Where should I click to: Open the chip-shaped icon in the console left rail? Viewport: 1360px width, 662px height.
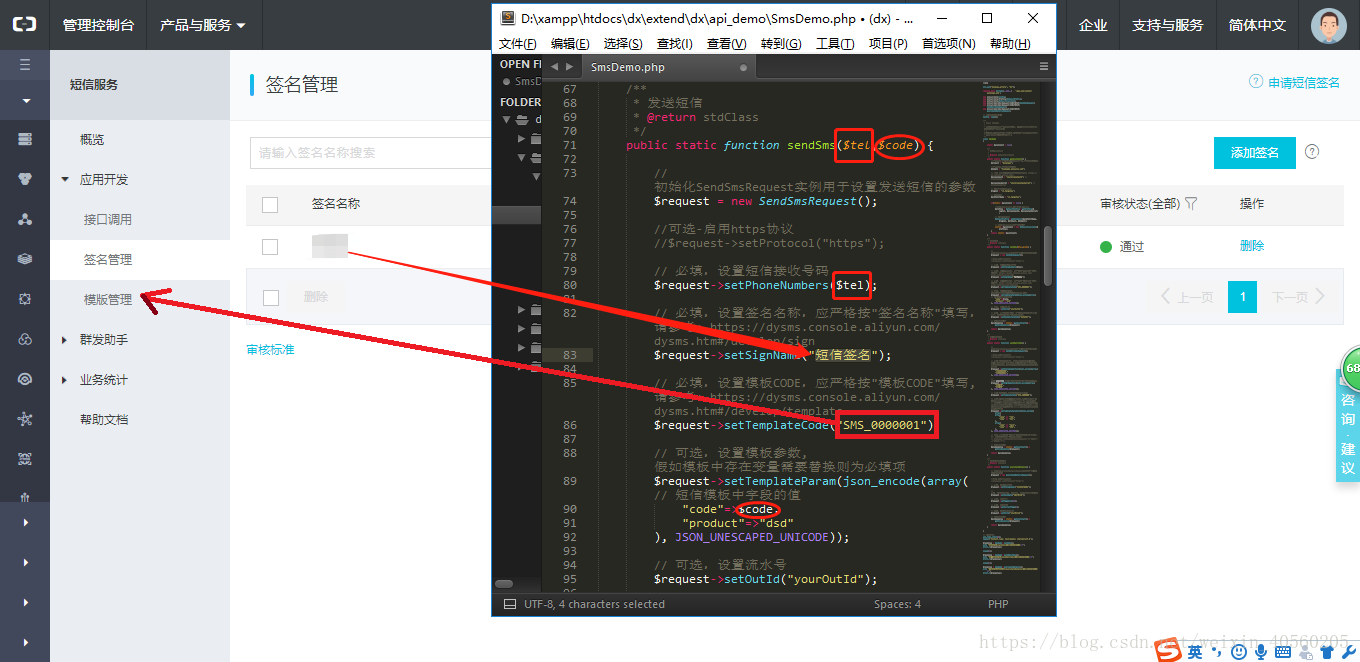25,299
